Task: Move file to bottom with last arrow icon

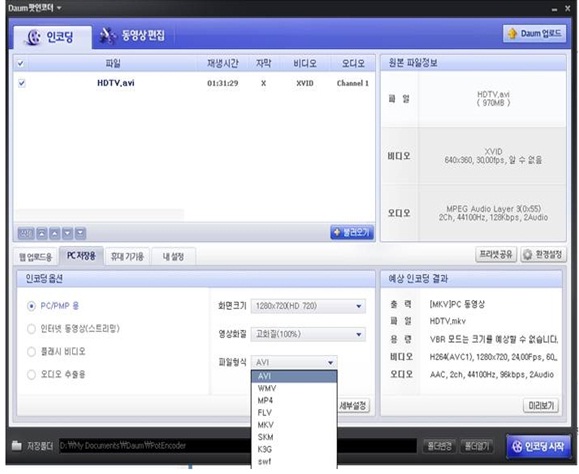Action: pyautogui.click(x=80, y=233)
